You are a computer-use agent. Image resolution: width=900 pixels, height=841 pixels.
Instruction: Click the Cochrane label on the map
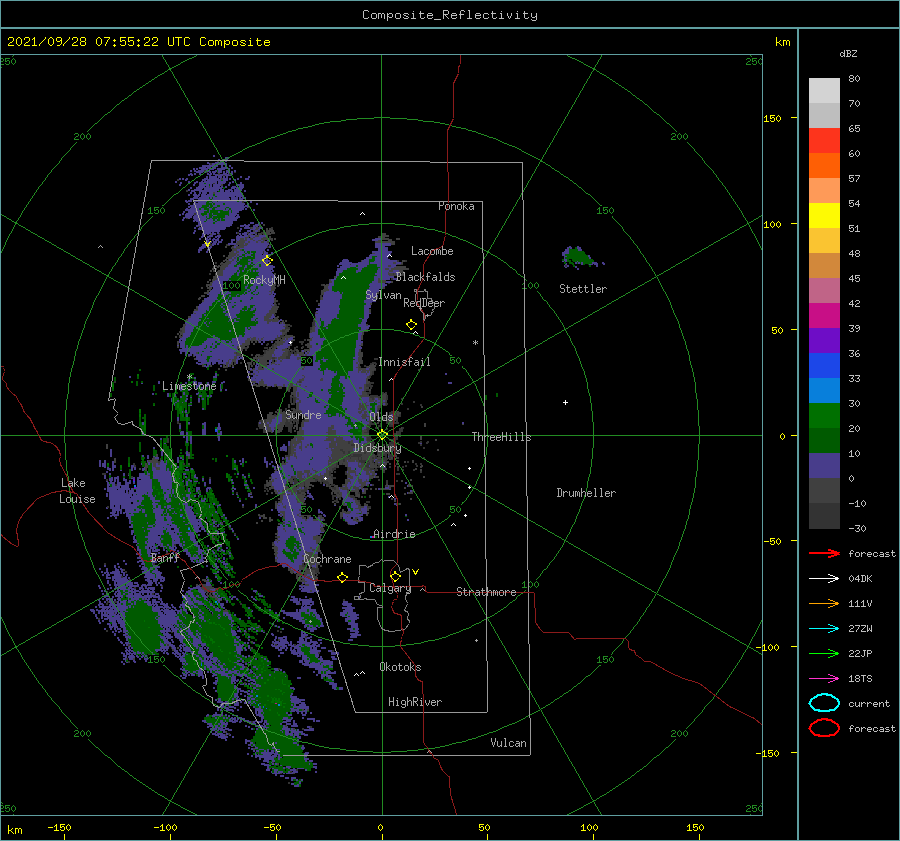click(x=327, y=559)
